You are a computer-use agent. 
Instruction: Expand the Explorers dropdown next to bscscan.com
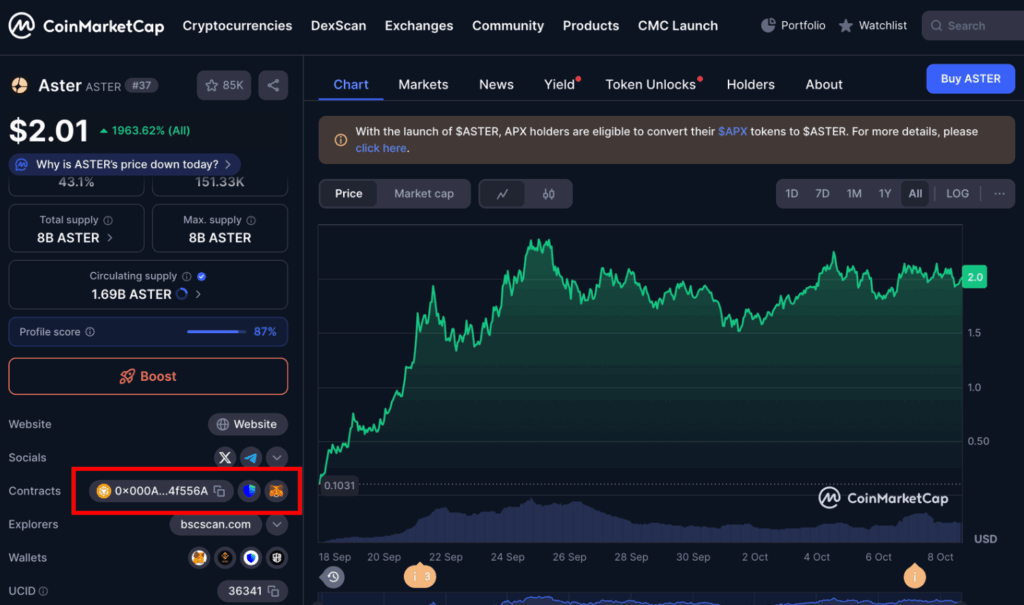click(277, 524)
